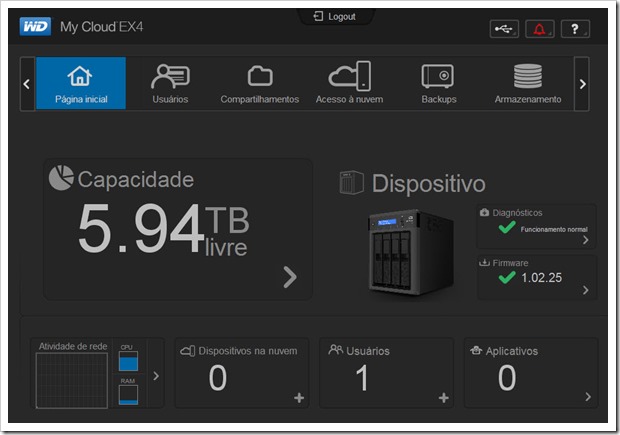Viewport: 620px width, 435px height.
Task: Click the Usuários people icon in panel
Action: point(336,350)
